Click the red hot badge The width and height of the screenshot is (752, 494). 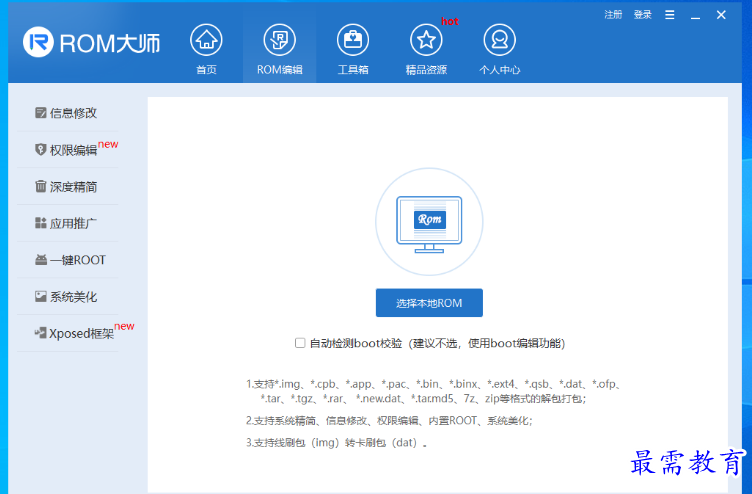(x=450, y=22)
